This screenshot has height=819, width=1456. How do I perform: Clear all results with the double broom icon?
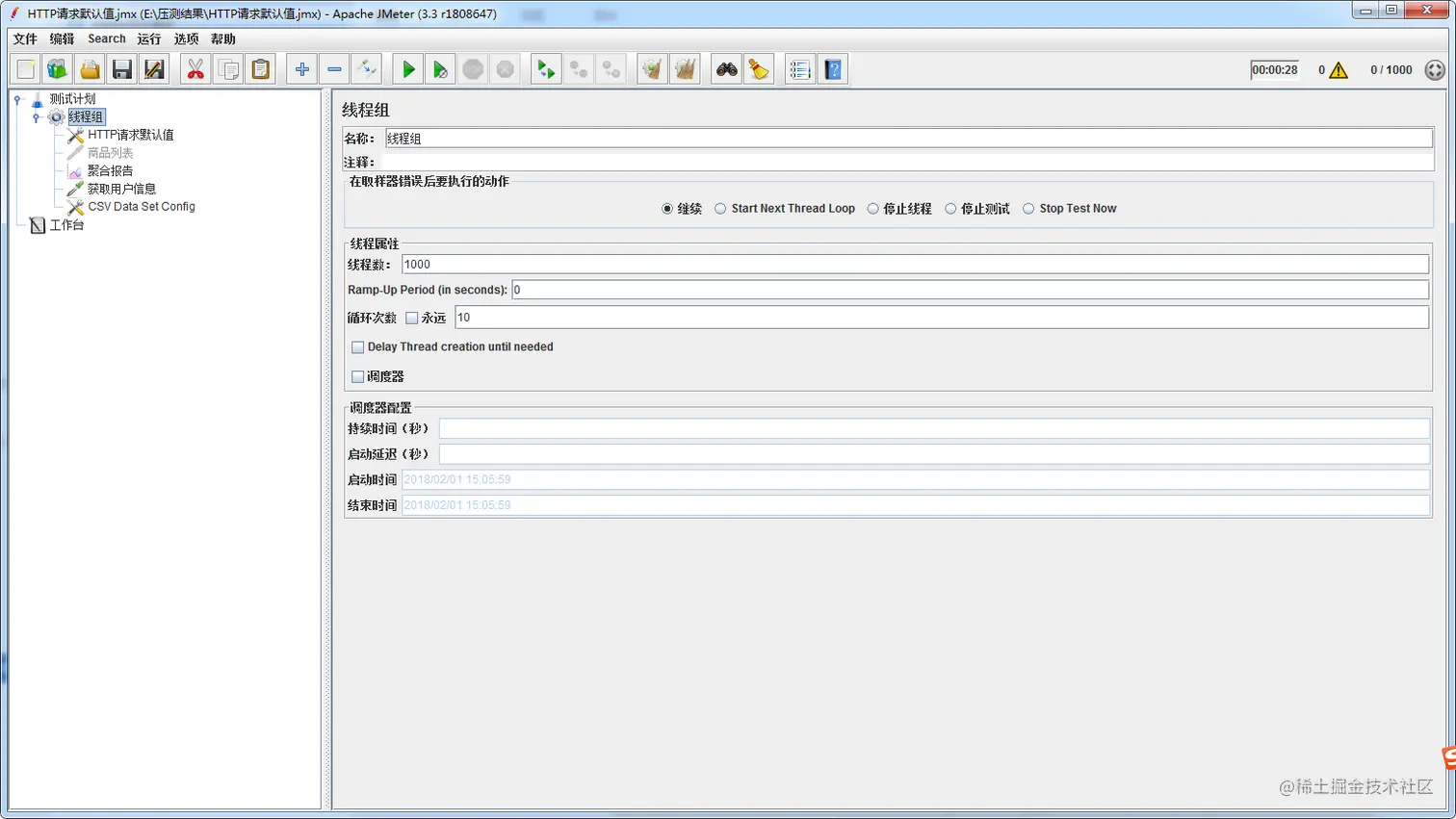point(685,69)
